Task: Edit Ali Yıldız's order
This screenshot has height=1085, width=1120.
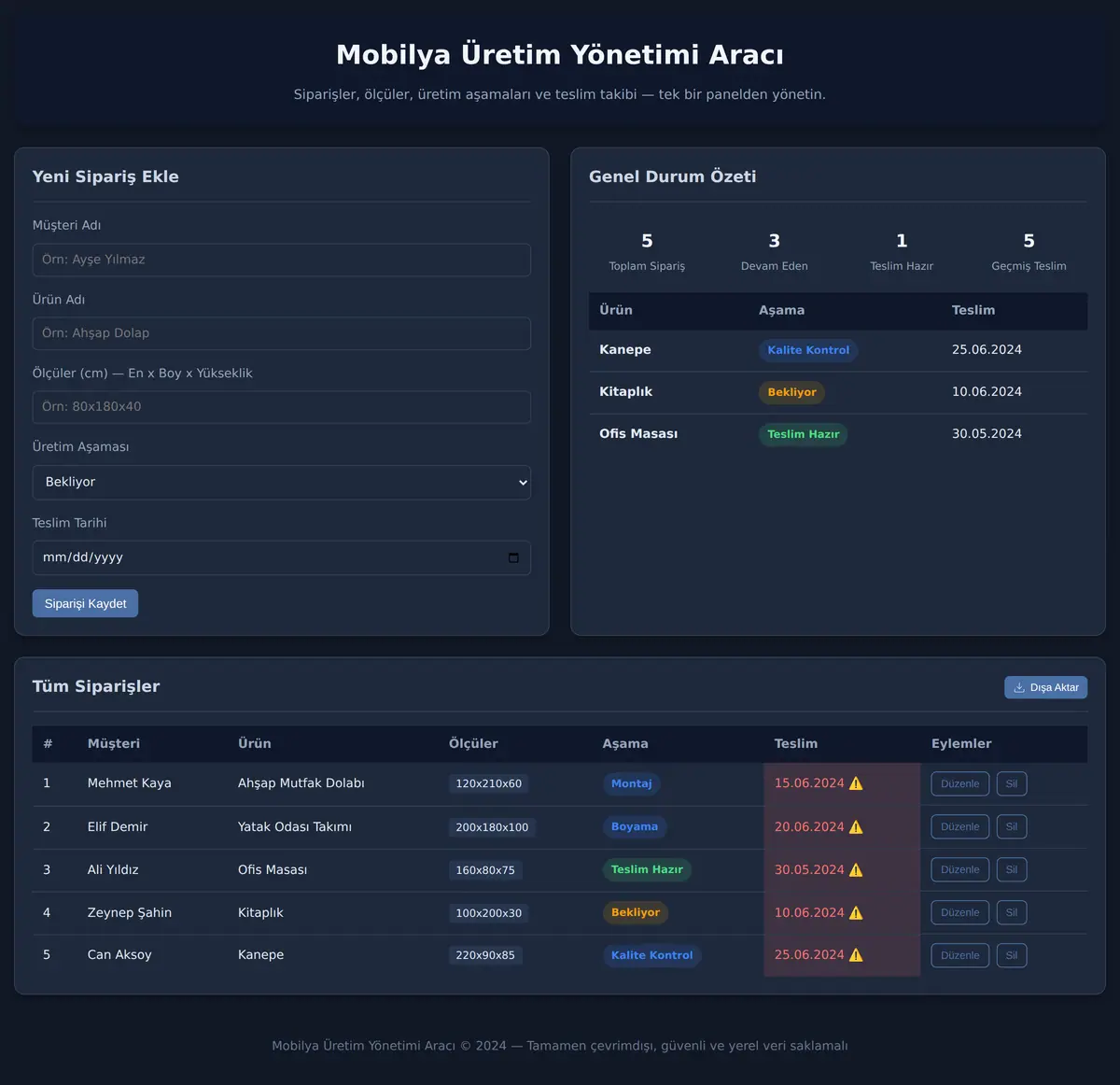Action: click(959, 869)
